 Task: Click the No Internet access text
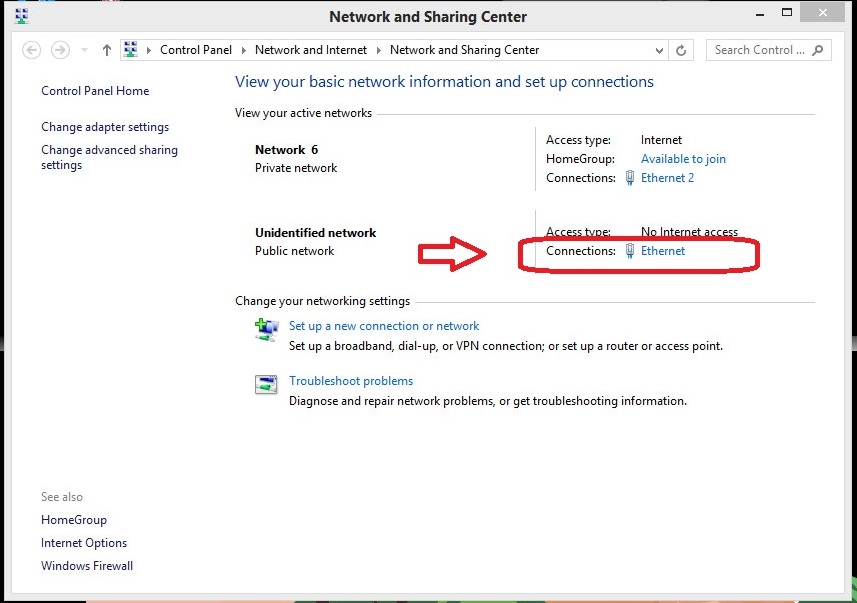click(689, 232)
